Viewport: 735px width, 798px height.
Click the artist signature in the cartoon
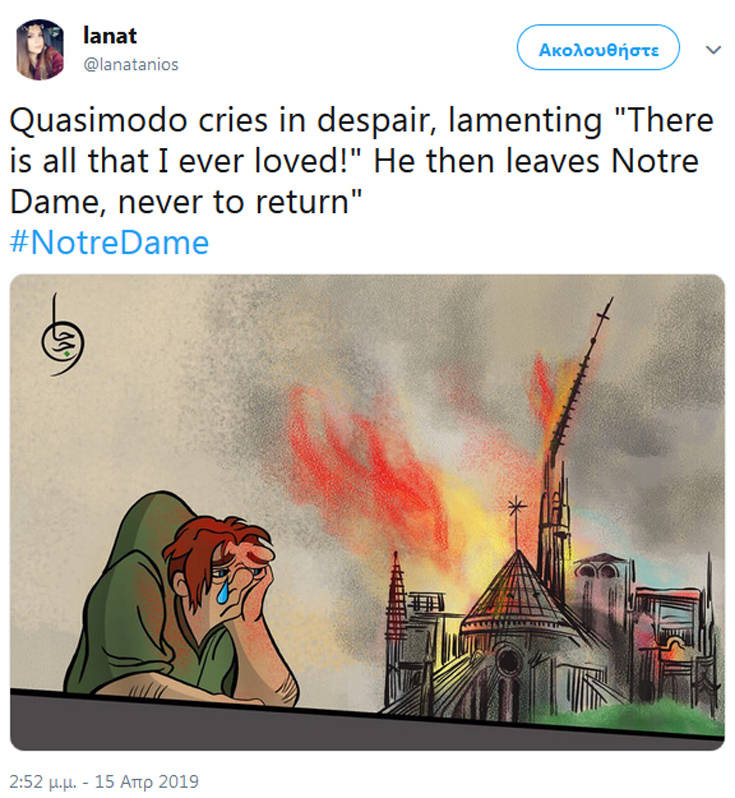63,336
